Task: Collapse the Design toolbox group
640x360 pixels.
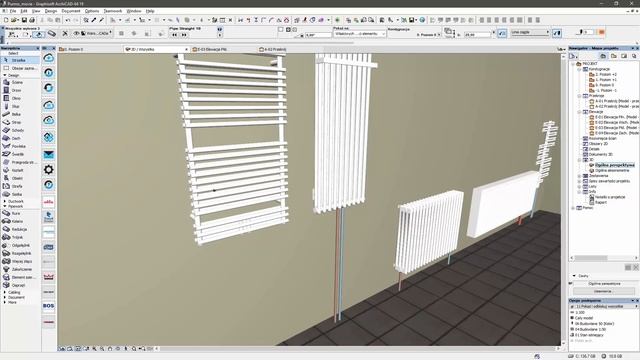Action: 5,76
